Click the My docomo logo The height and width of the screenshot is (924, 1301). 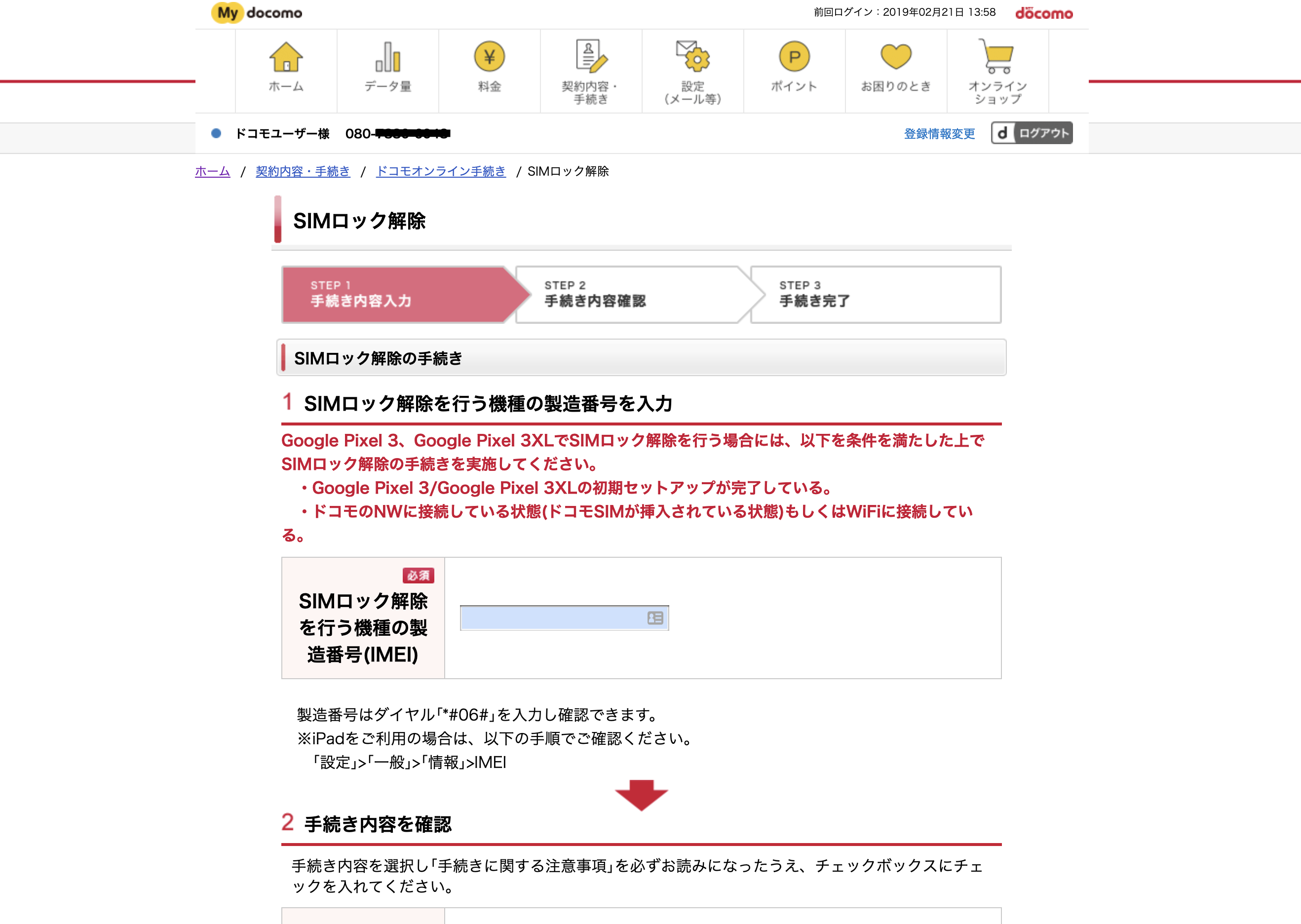[257, 12]
